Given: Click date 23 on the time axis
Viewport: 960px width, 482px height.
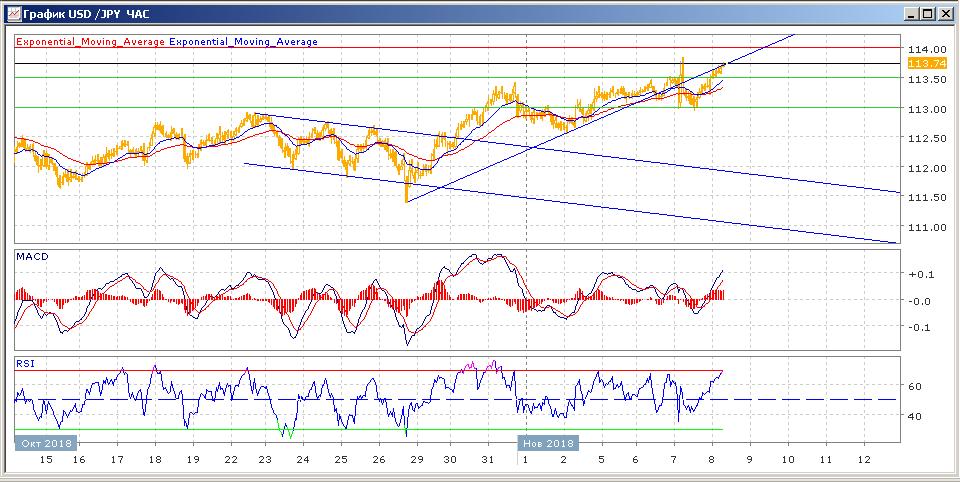Looking at the screenshot, I should tap(266, 460).
